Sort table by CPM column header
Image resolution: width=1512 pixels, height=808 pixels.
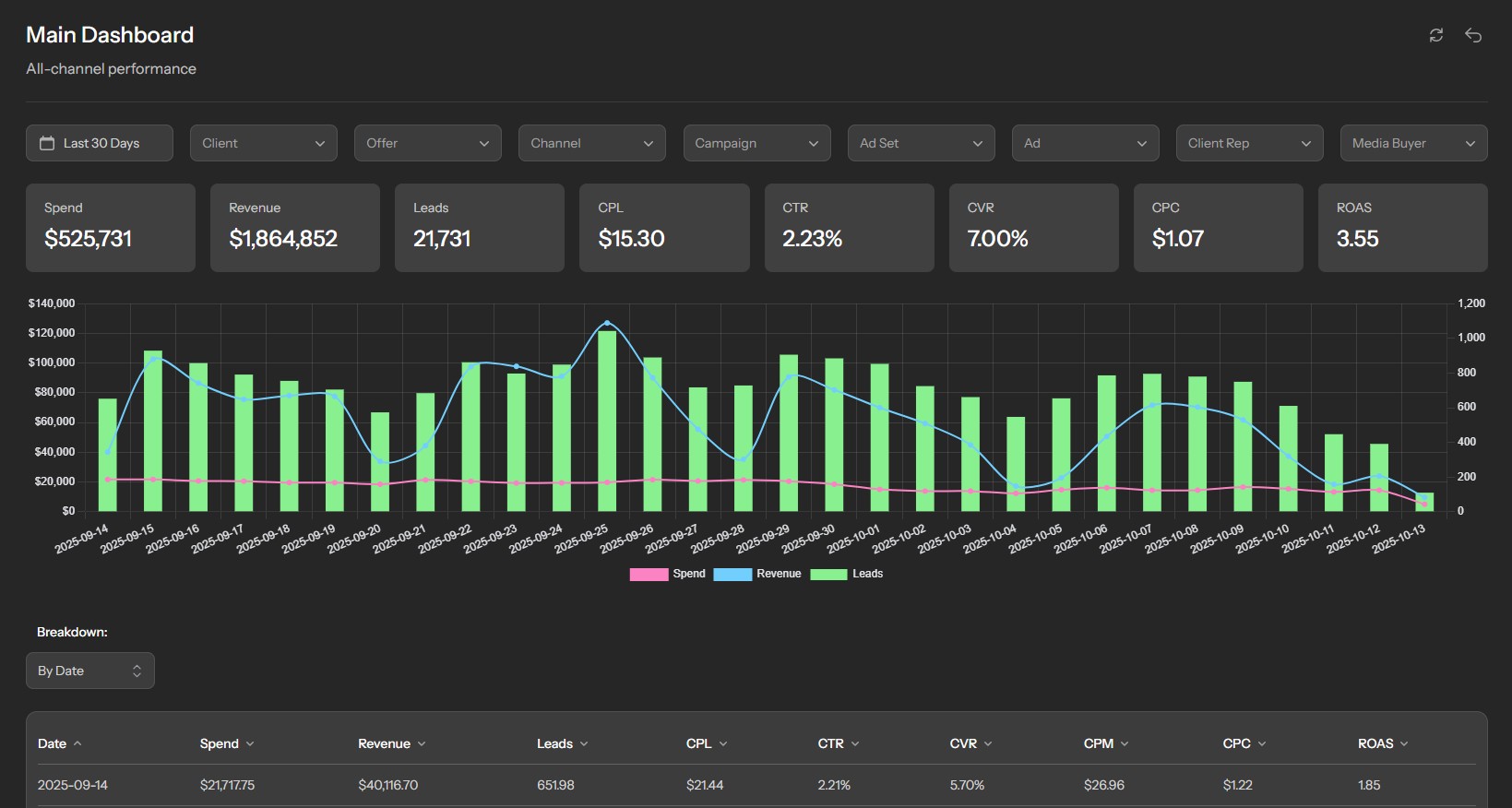(1107, 743)
